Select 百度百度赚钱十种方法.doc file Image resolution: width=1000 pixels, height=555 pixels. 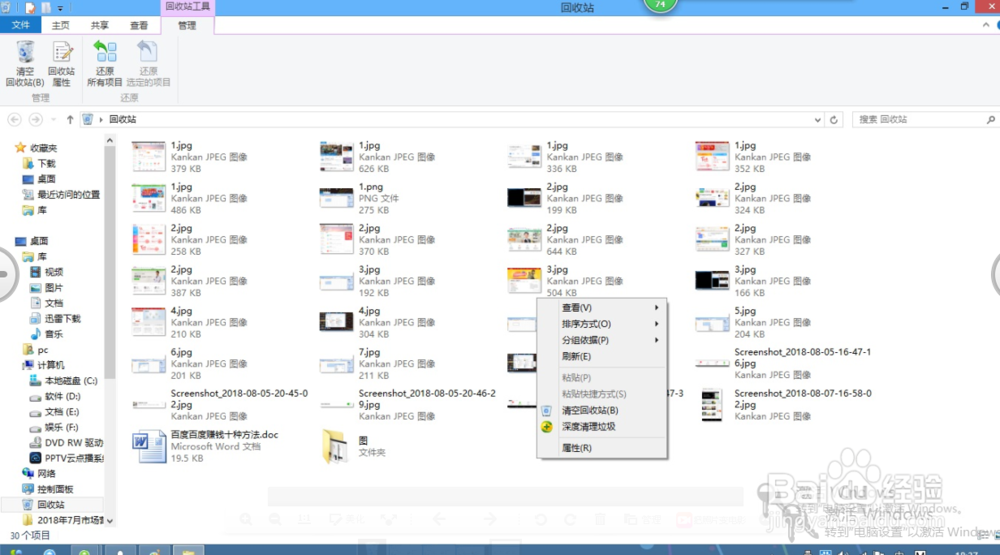[205, 446]
